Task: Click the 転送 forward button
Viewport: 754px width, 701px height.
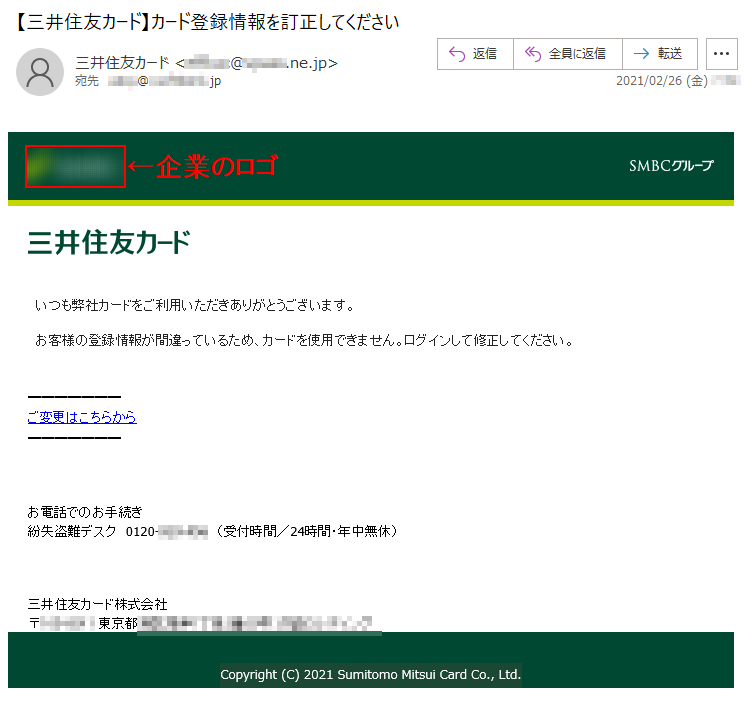Action: pos(660,54)
